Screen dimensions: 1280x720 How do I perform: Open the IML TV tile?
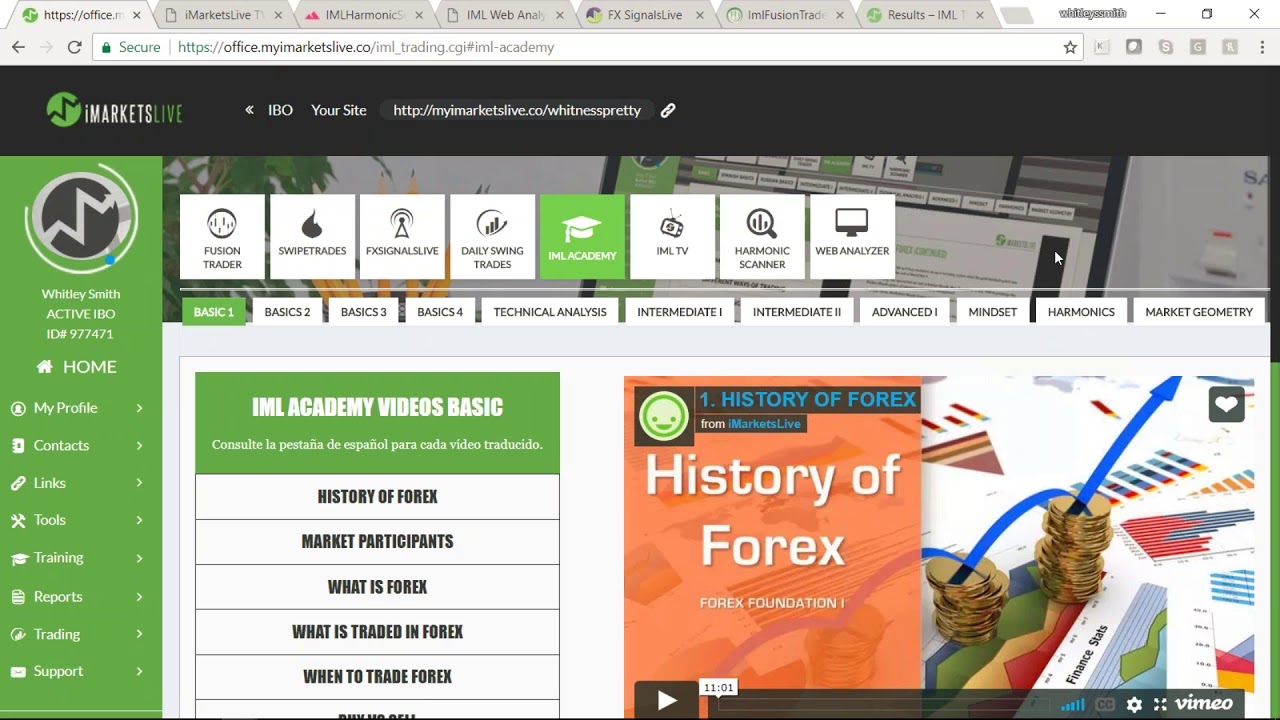click(x=672, y=237)
